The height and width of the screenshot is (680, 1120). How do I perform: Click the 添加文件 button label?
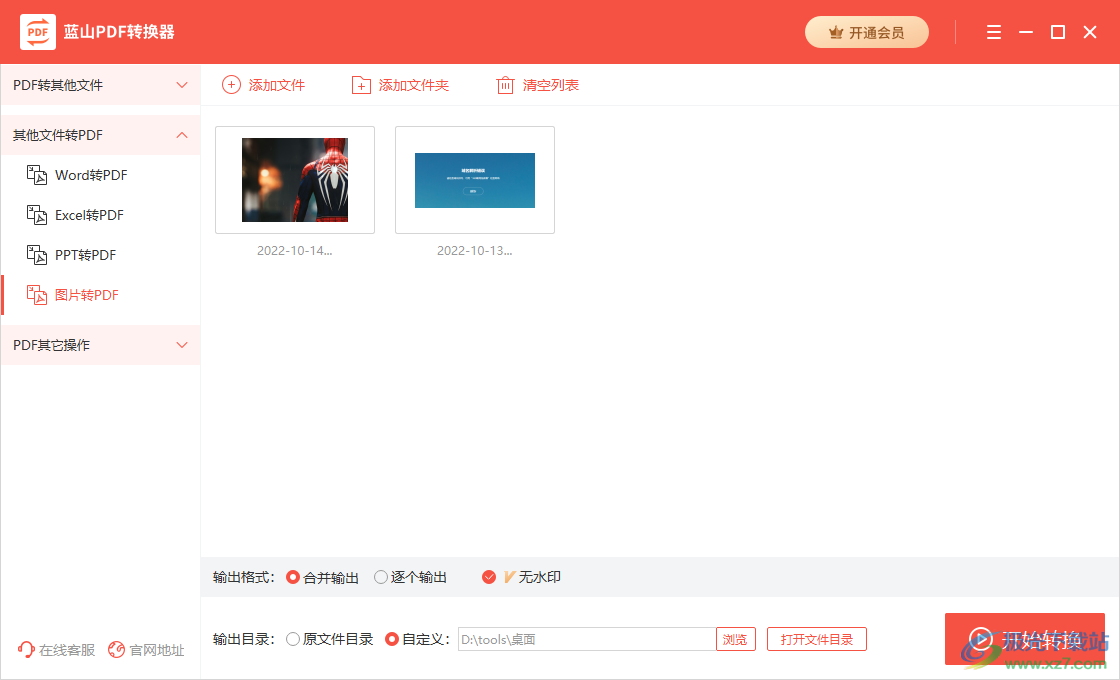[276, 85]
